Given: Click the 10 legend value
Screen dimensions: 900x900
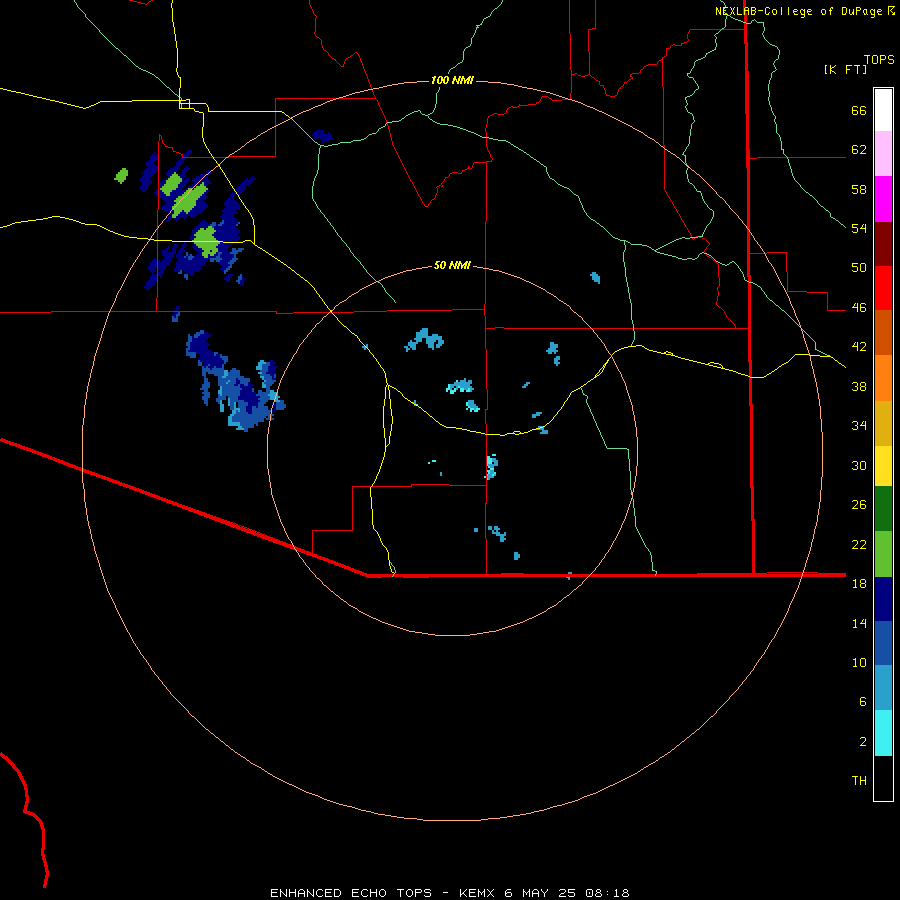Looking at the screenshot, I should click(x=859, y=662).
